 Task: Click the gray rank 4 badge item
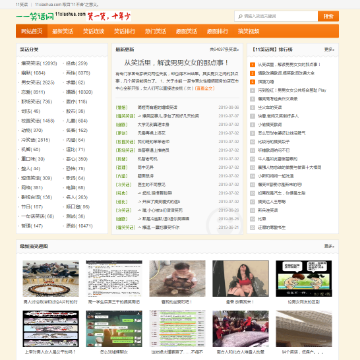pyautogui.click(x=252, y=90)
